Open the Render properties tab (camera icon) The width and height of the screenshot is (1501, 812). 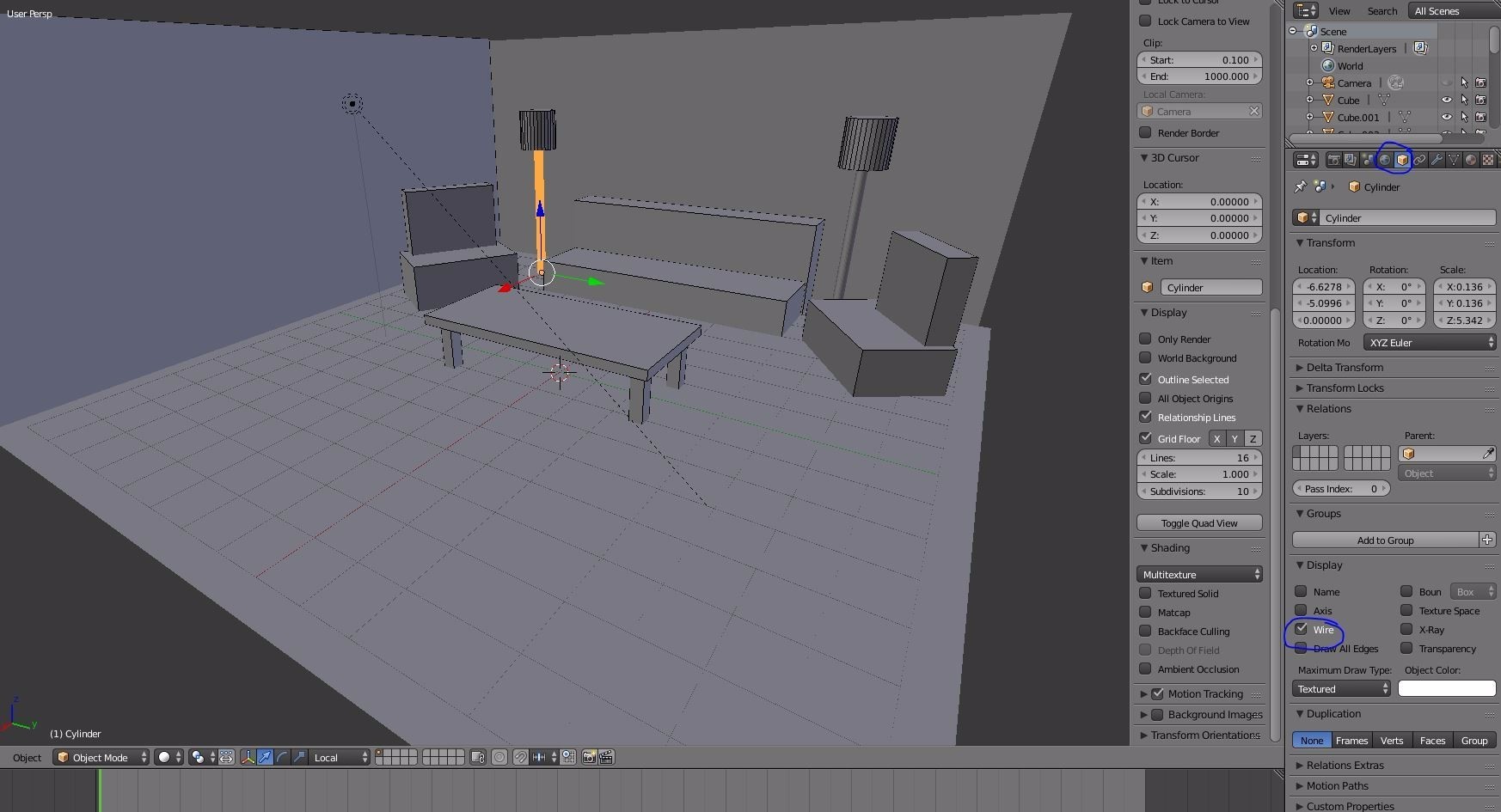[1333, 160]
